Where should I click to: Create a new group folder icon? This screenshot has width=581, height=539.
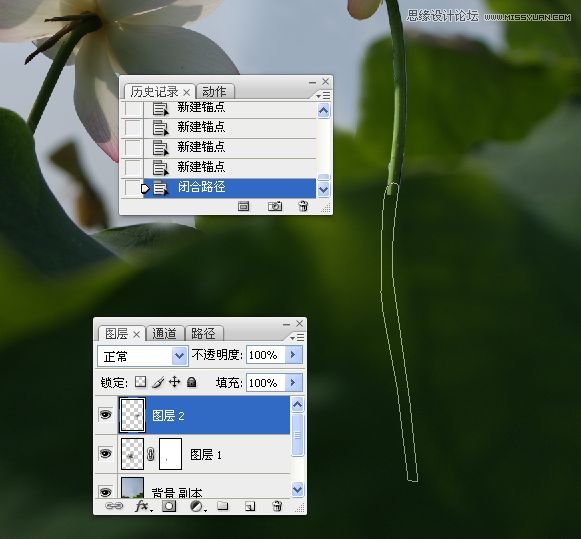tap(222, 506)
